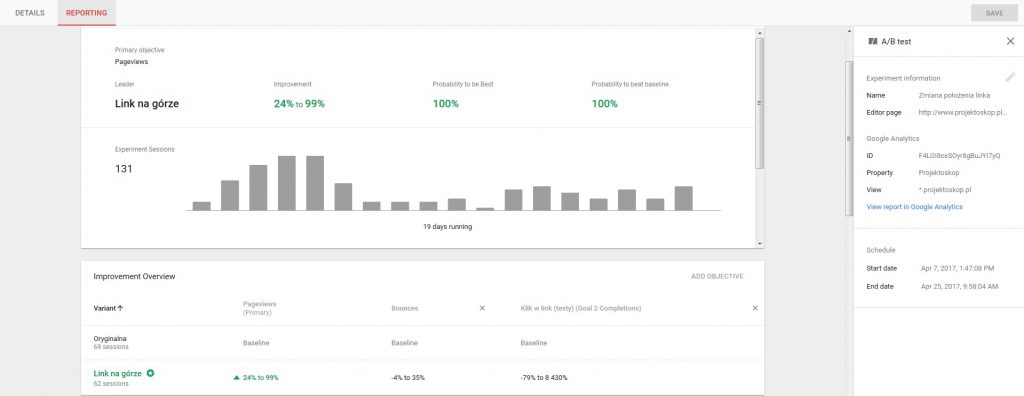Sort by the Variant column header
The image size is (1024, 396).
tap(108, 308)
